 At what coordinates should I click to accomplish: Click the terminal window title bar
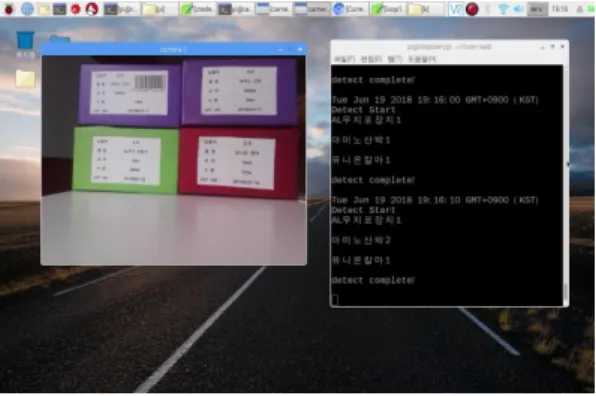pyautogui.click(x=449, y=47)
